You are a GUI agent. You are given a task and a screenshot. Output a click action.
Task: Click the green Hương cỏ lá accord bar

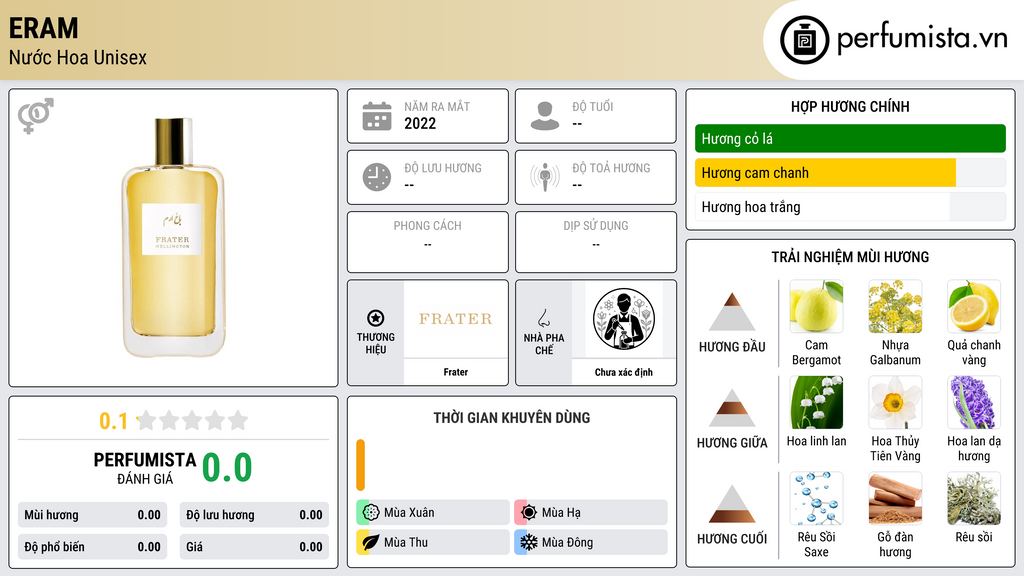pos(850,138)
